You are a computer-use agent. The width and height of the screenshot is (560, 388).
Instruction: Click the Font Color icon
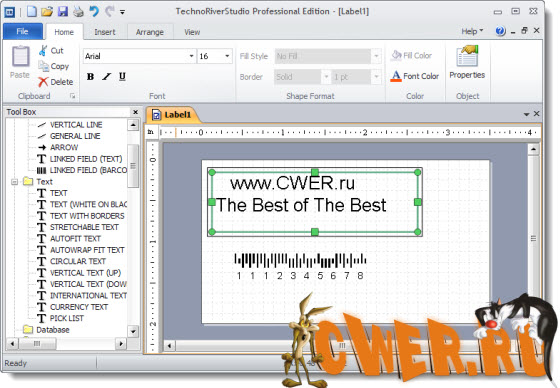pos(396,76)
